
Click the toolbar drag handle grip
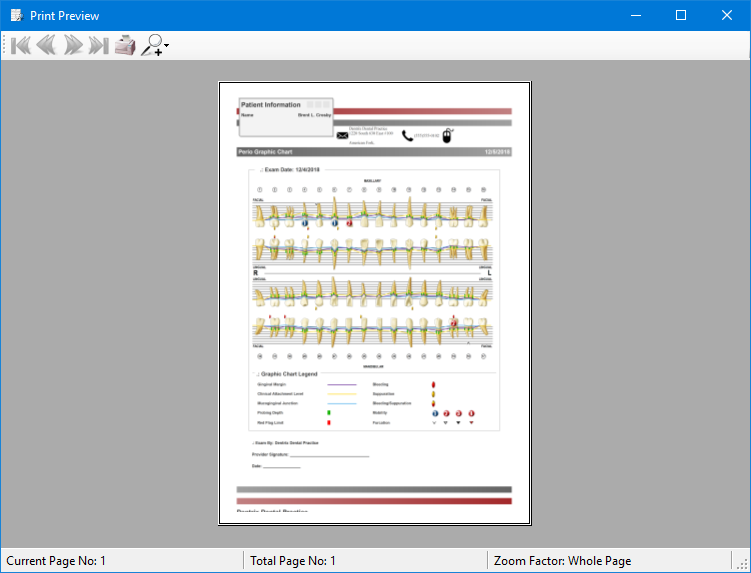pyautogui.click(x=5, y=45)
